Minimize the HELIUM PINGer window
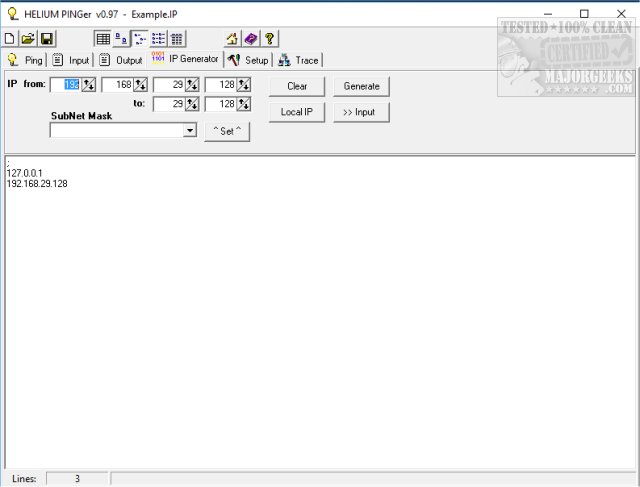Viewport: 640px width, 487px height. coord(548,14)
